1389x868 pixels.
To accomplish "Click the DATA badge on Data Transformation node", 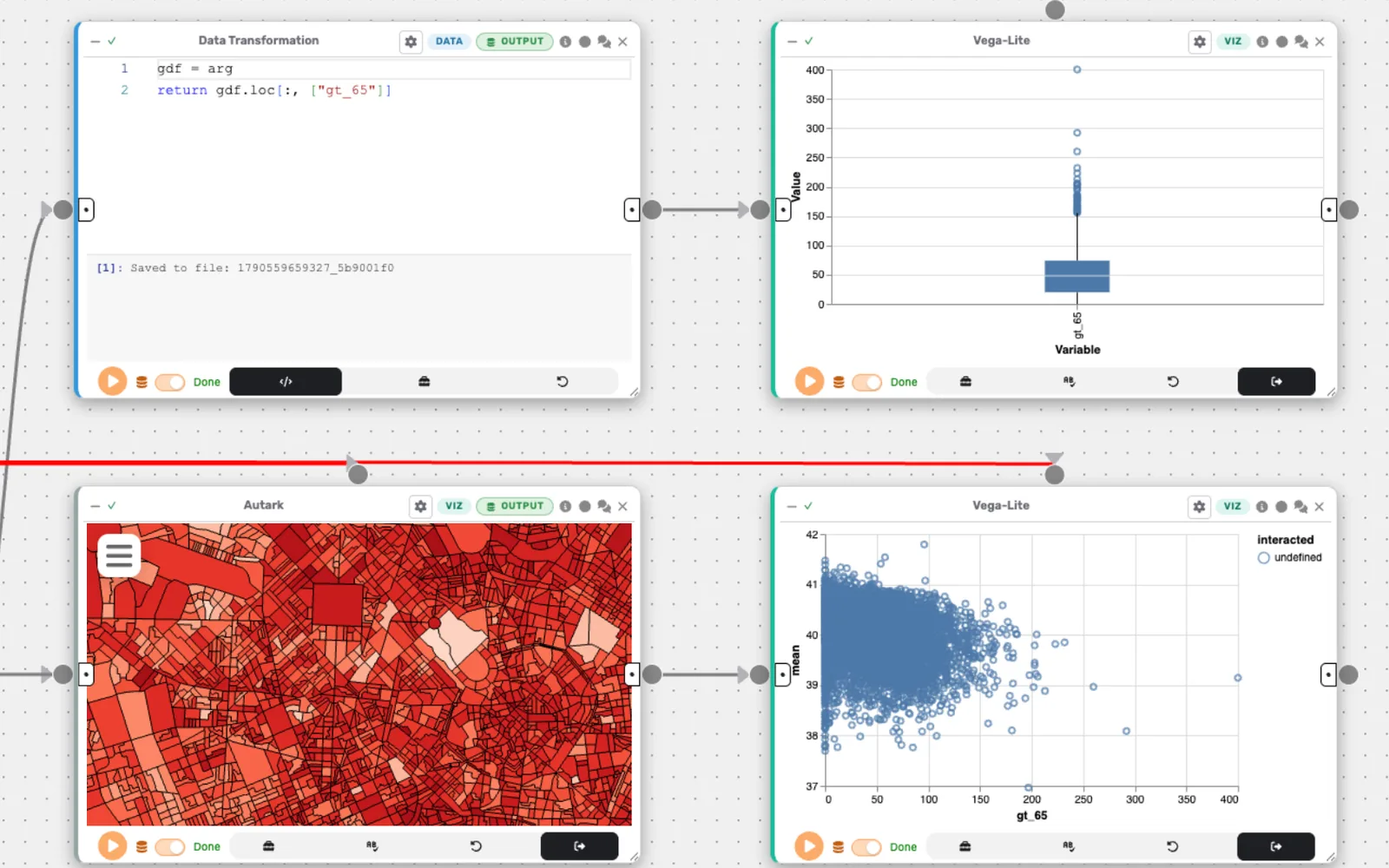I will pos(449,41).
